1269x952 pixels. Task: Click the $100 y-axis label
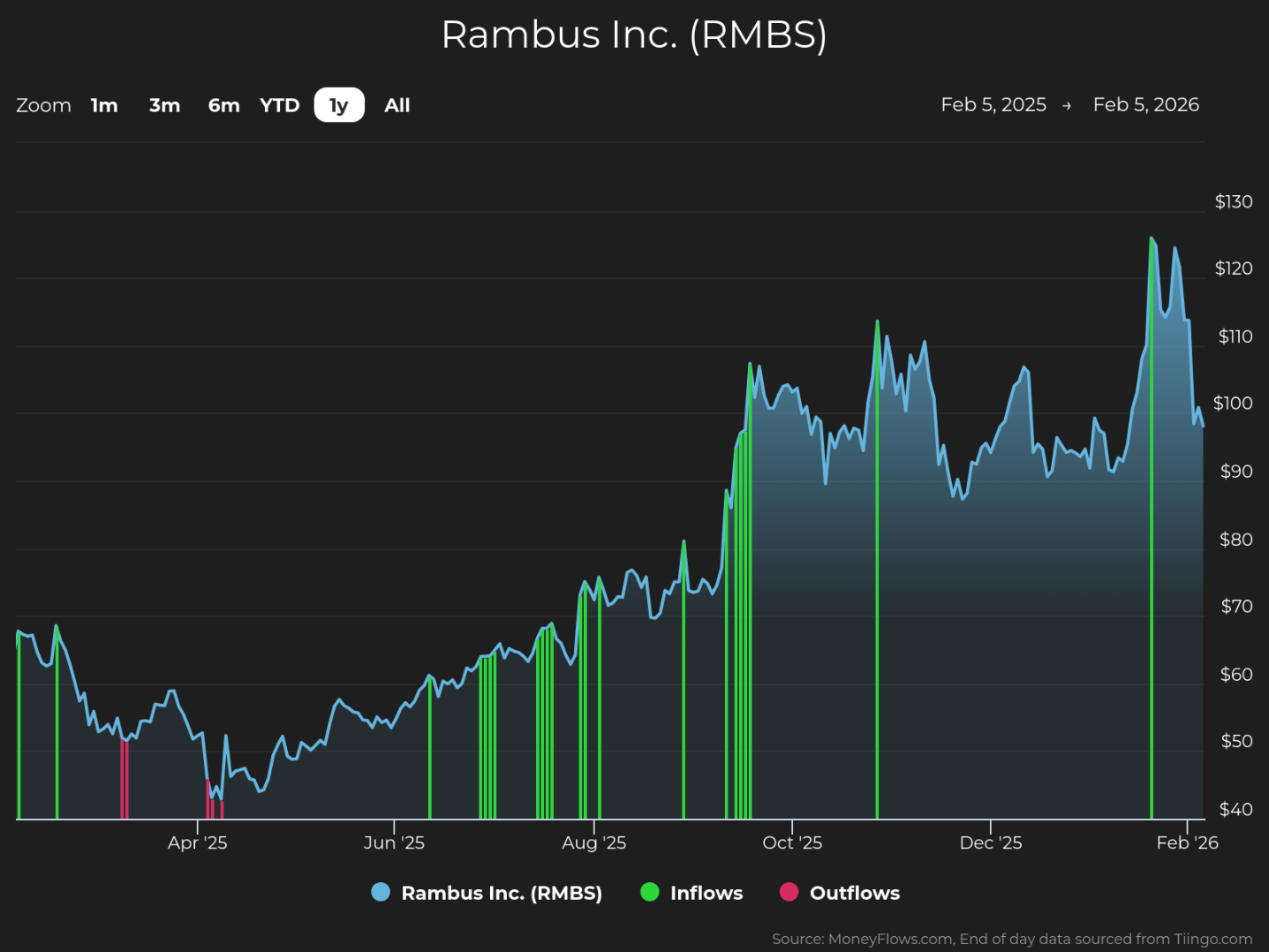[x=1233, y=404]
